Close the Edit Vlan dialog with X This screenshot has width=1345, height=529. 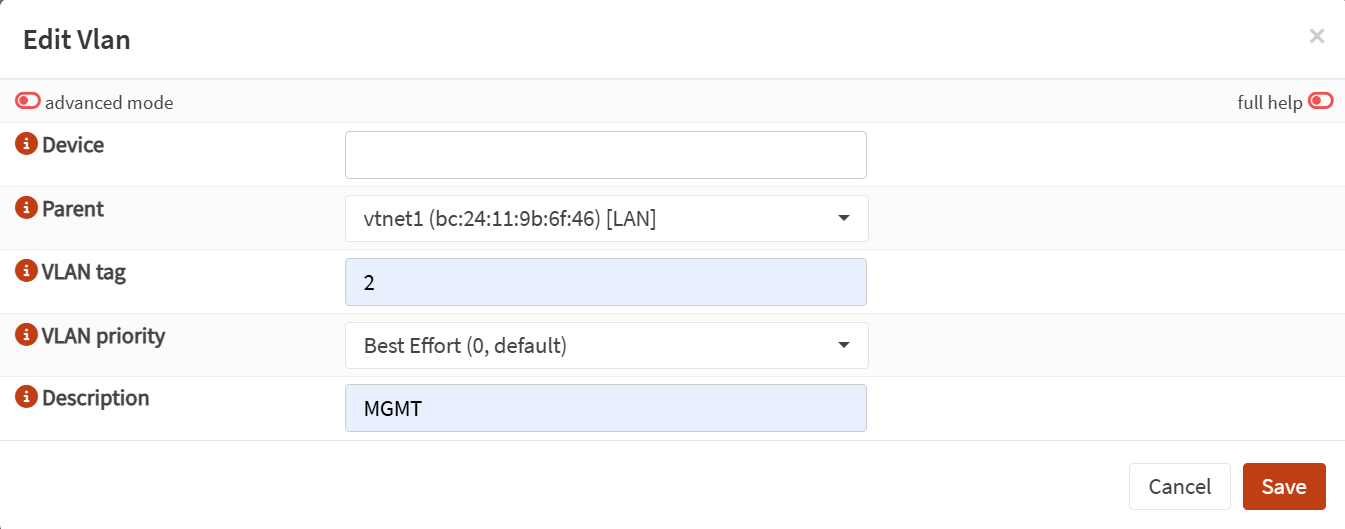tap(1317, 37)
